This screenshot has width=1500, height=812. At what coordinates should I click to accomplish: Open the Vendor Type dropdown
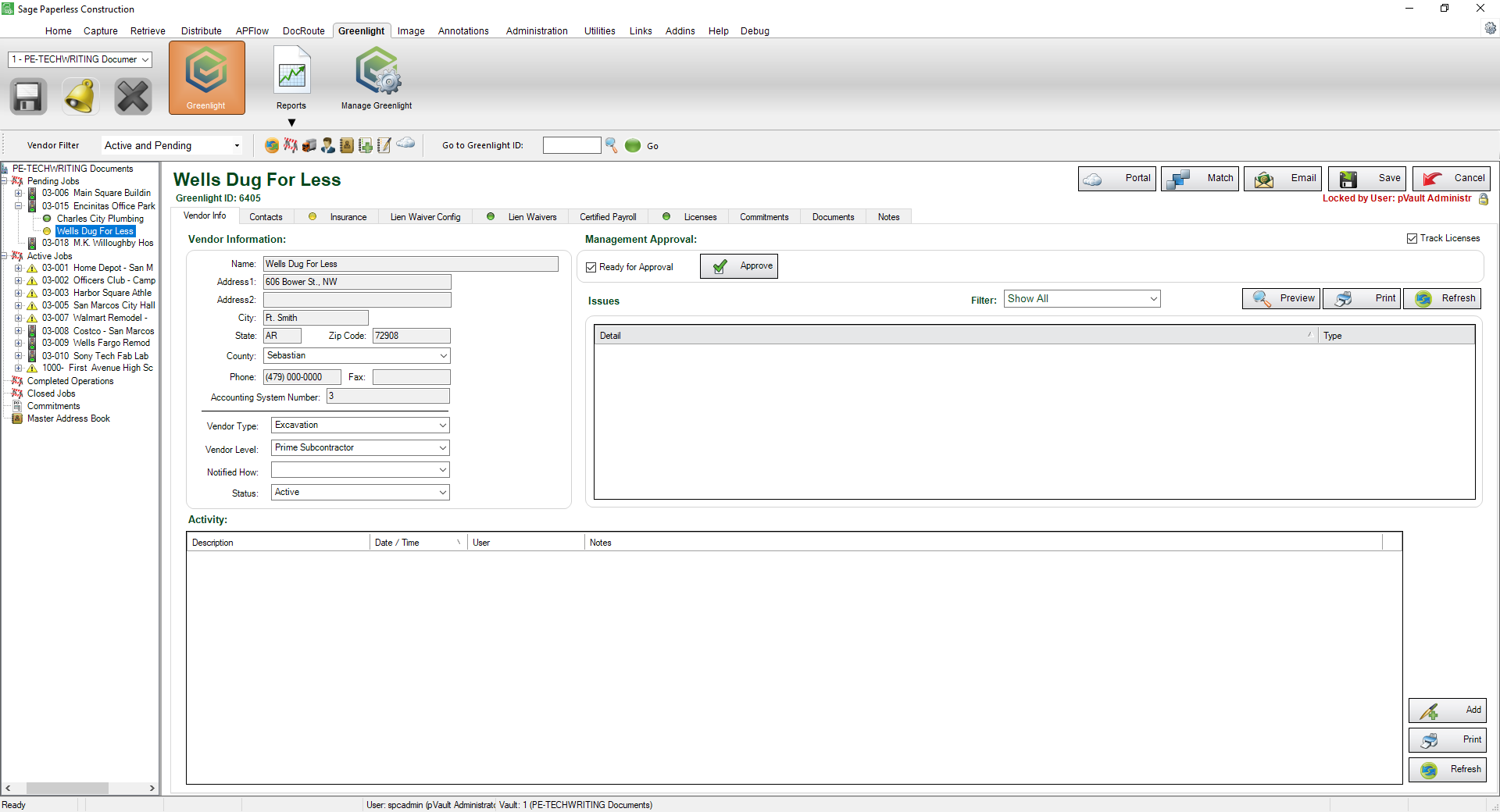pos(360,426)
